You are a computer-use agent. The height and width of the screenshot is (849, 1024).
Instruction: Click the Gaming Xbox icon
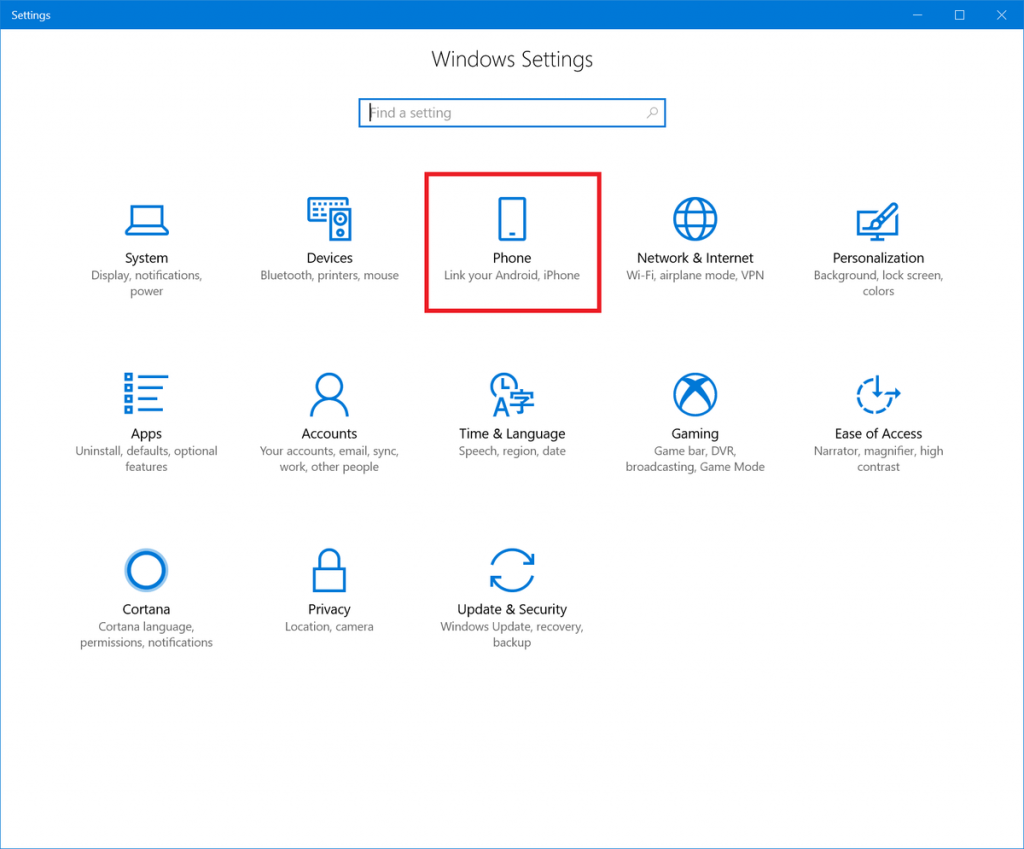[695, 394]
